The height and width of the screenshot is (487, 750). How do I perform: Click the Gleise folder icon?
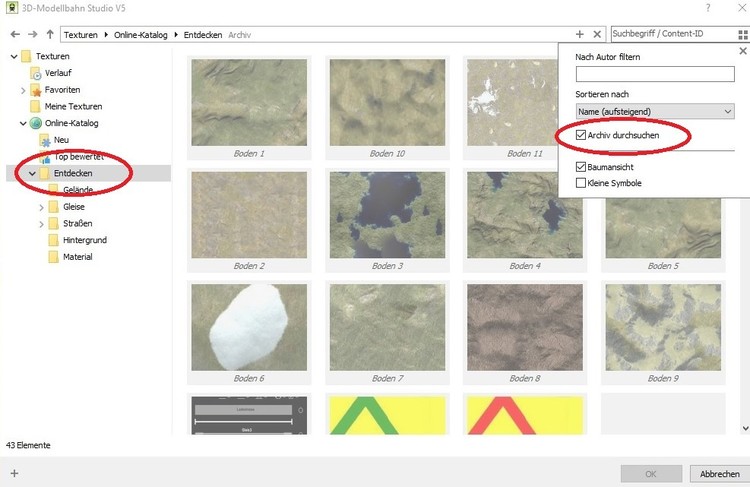54,207
